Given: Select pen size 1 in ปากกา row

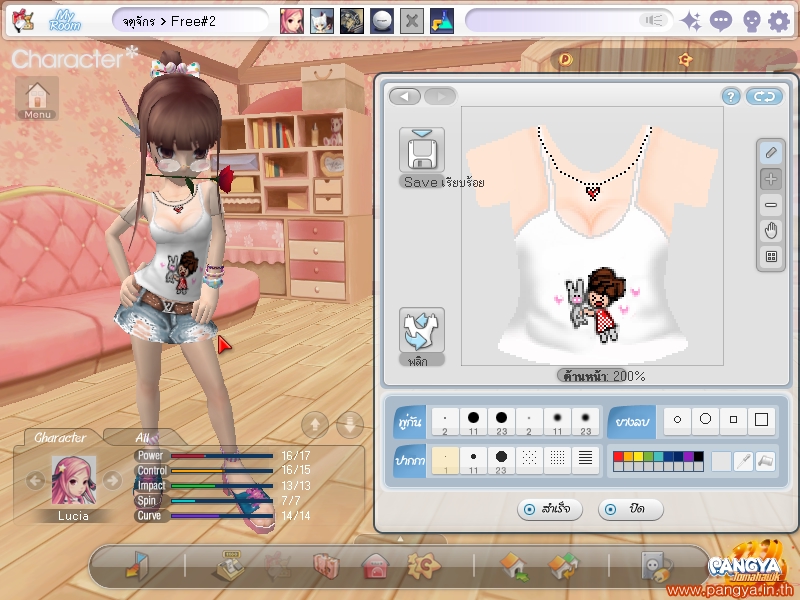Looking at the screenshot, I should coord(445,461).
